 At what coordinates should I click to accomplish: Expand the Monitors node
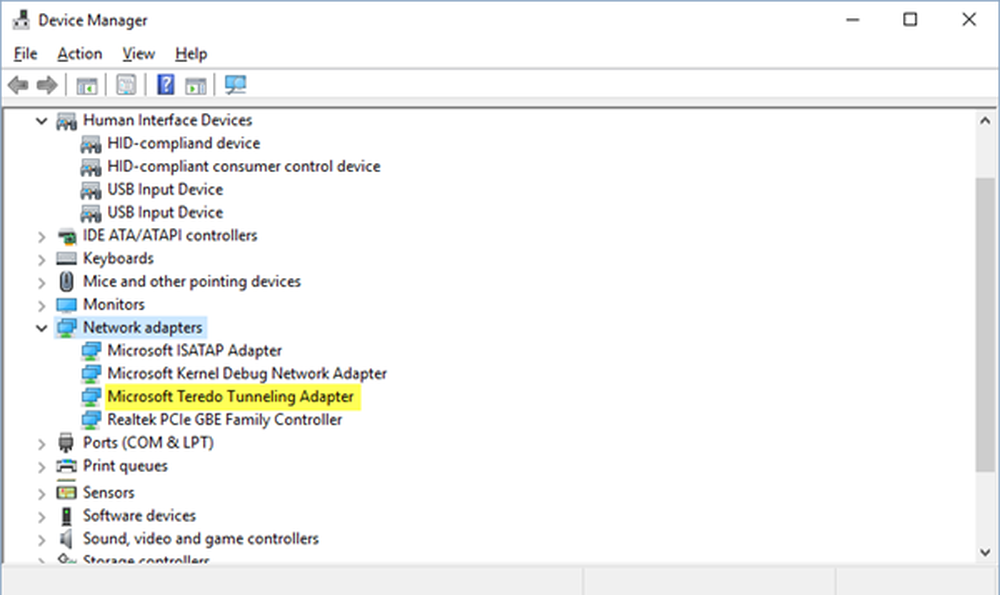41,305
